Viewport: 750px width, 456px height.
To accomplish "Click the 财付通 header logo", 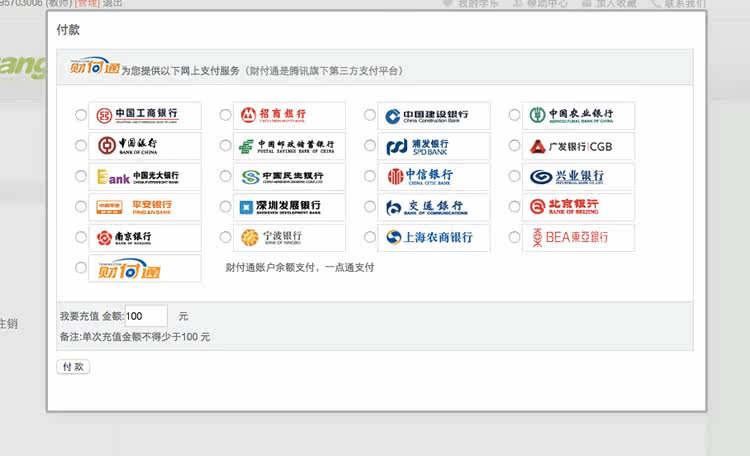I will point(95,67).
